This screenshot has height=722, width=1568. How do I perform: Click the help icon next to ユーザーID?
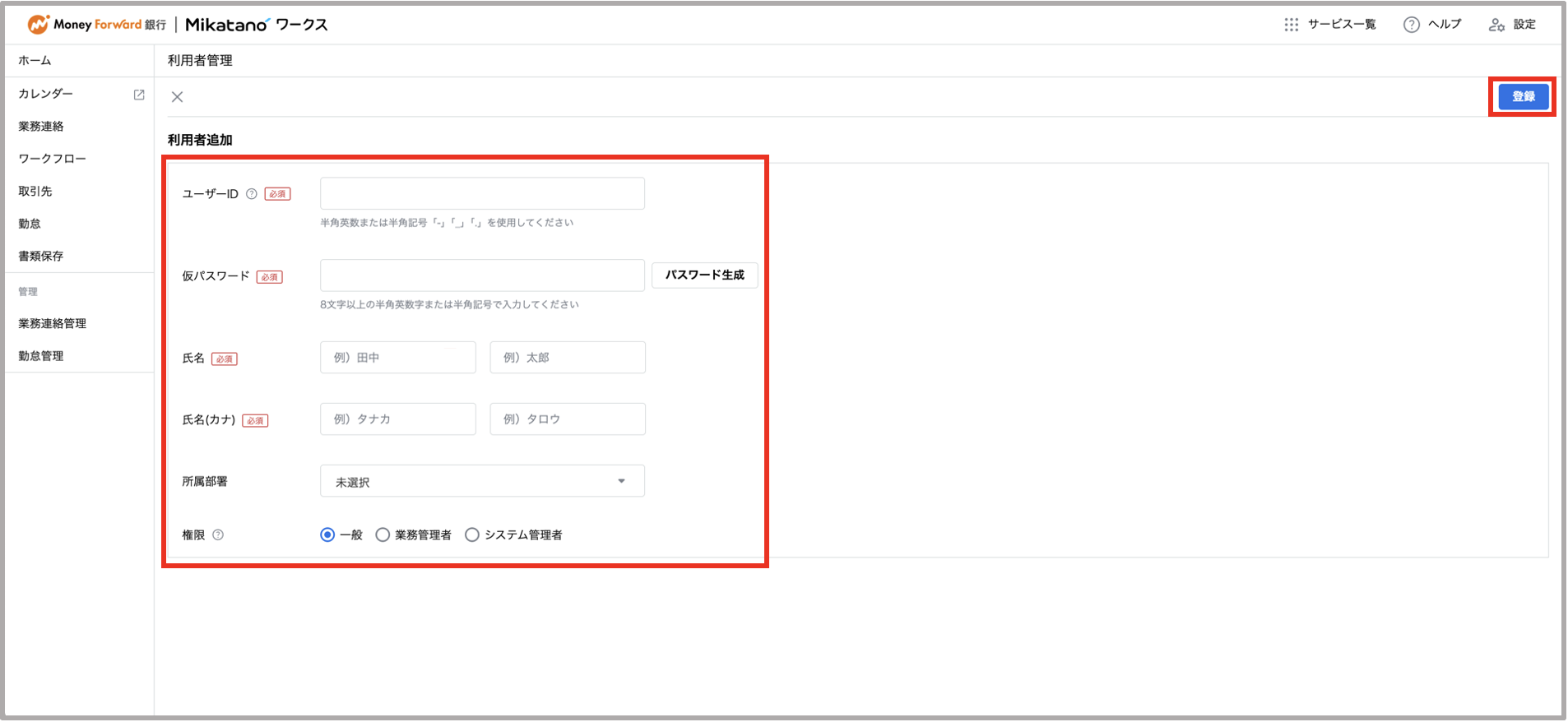coord(252,194)
